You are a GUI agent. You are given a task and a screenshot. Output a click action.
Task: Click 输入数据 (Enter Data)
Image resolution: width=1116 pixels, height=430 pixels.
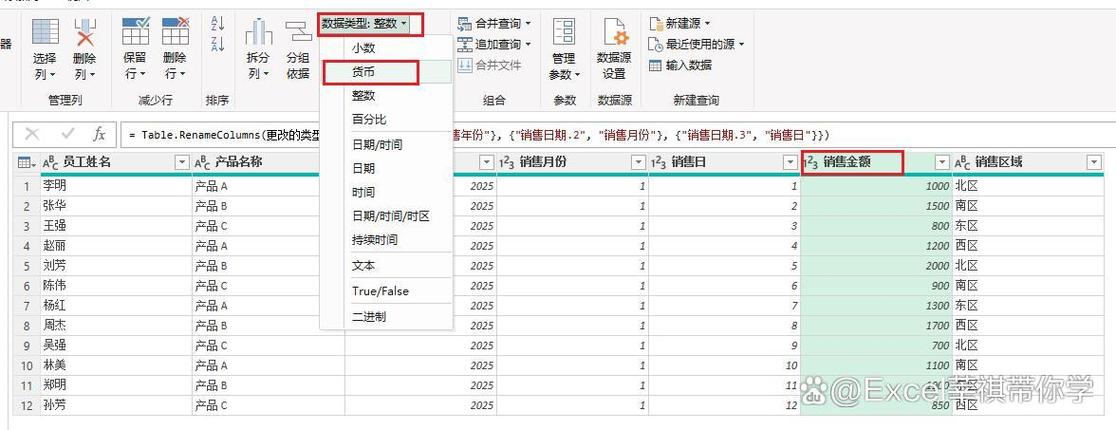tap(680, 65)
